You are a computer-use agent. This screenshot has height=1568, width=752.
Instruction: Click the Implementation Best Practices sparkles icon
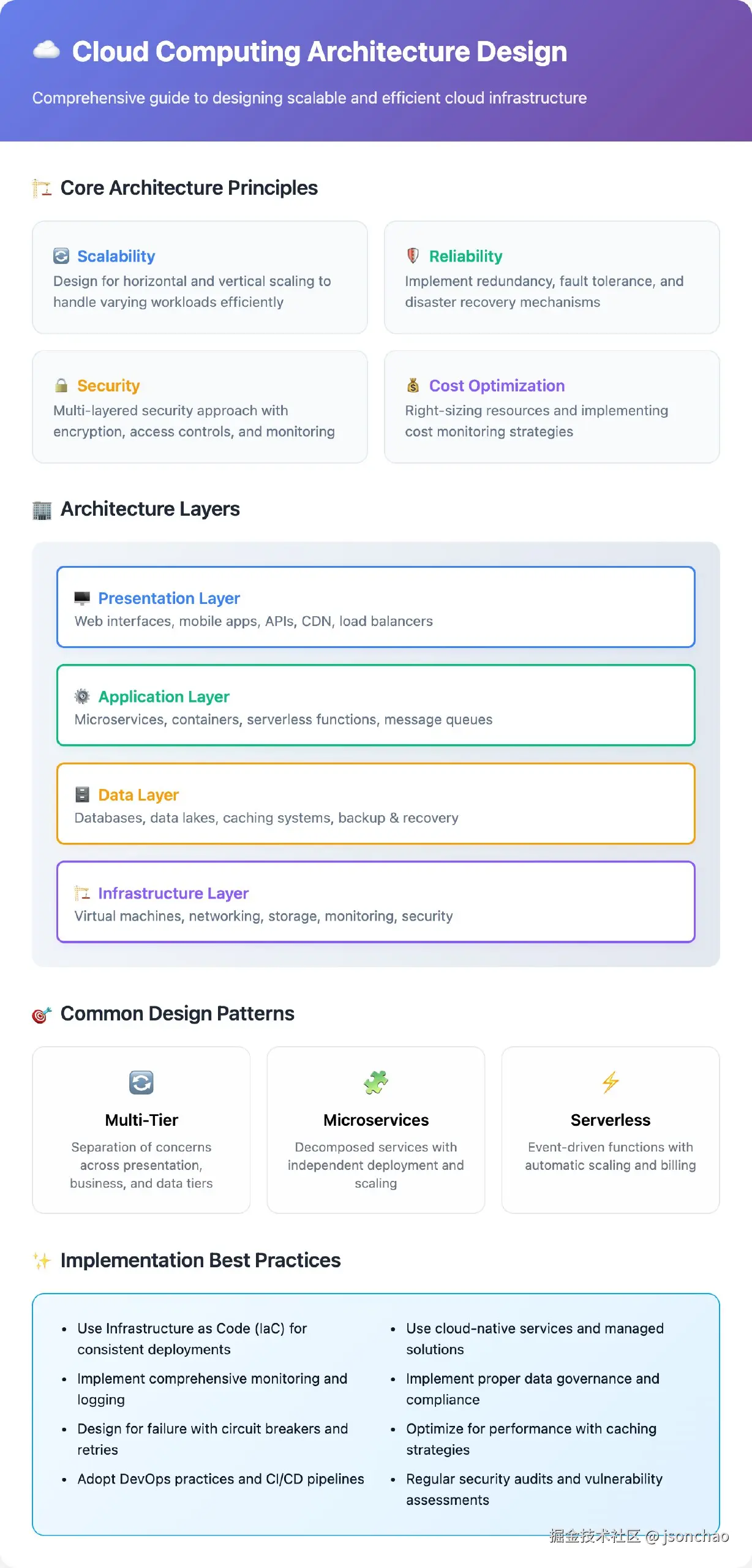pos(42,1261)
